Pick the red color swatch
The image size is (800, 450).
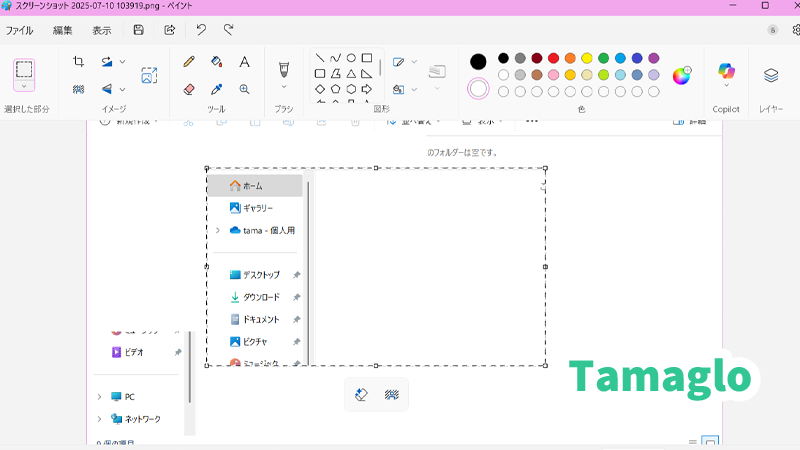click(553, 58)
